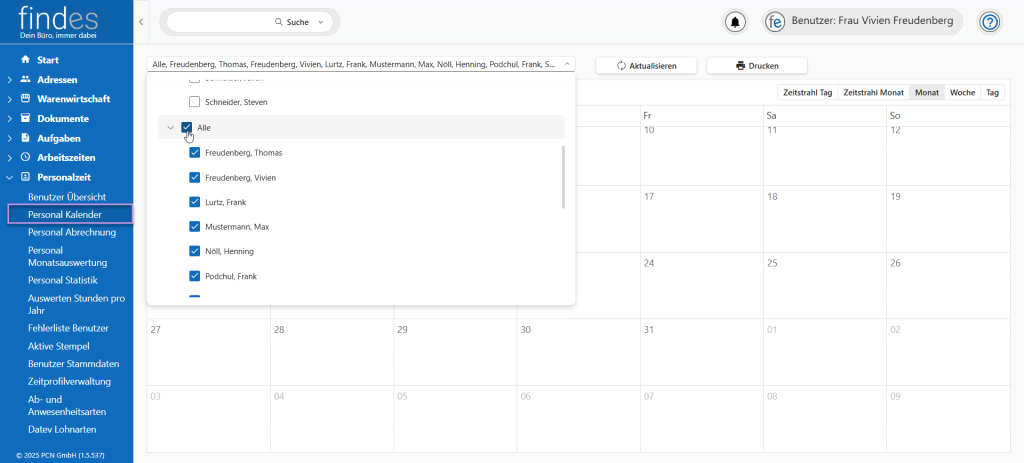Click the Start home icon in sidebar
1024x463 pixels.
click(26, 60)
